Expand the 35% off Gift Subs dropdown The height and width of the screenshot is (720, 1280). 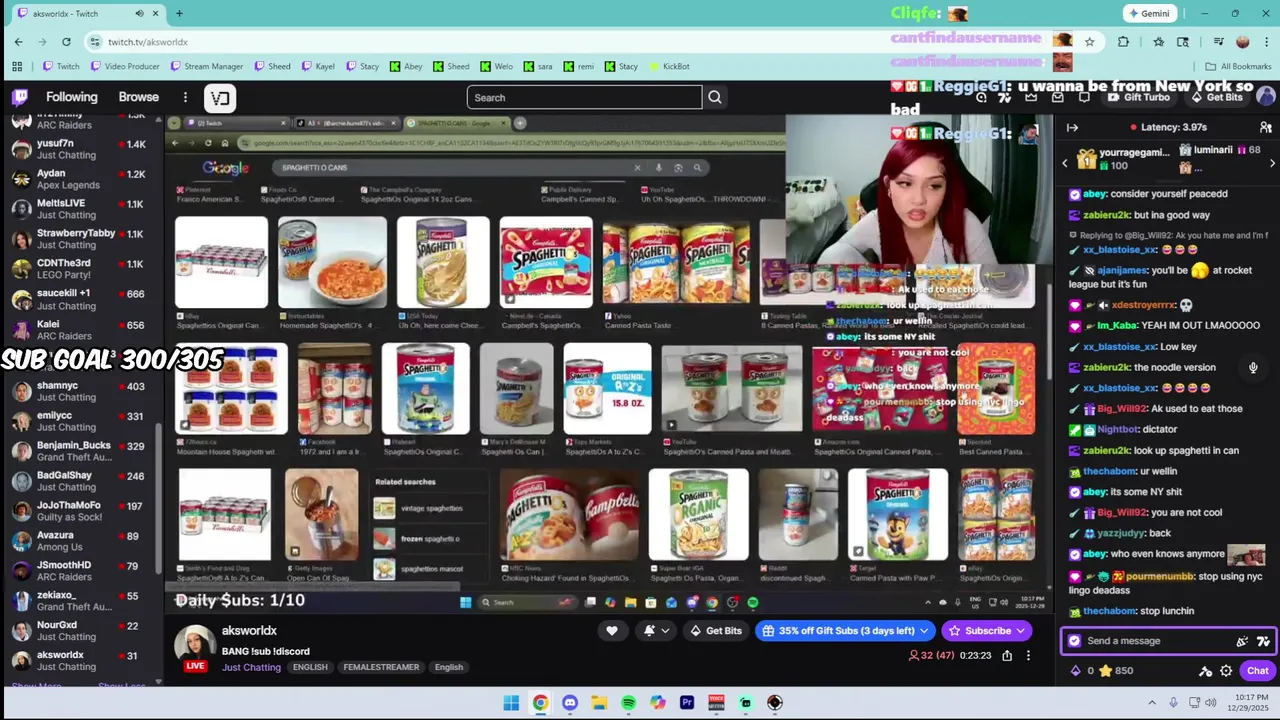tap(923, 630)
